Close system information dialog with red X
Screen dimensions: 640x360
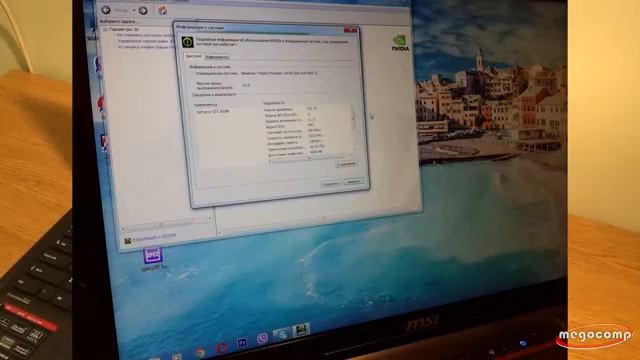pyautogui.click(x=351, y=30)
